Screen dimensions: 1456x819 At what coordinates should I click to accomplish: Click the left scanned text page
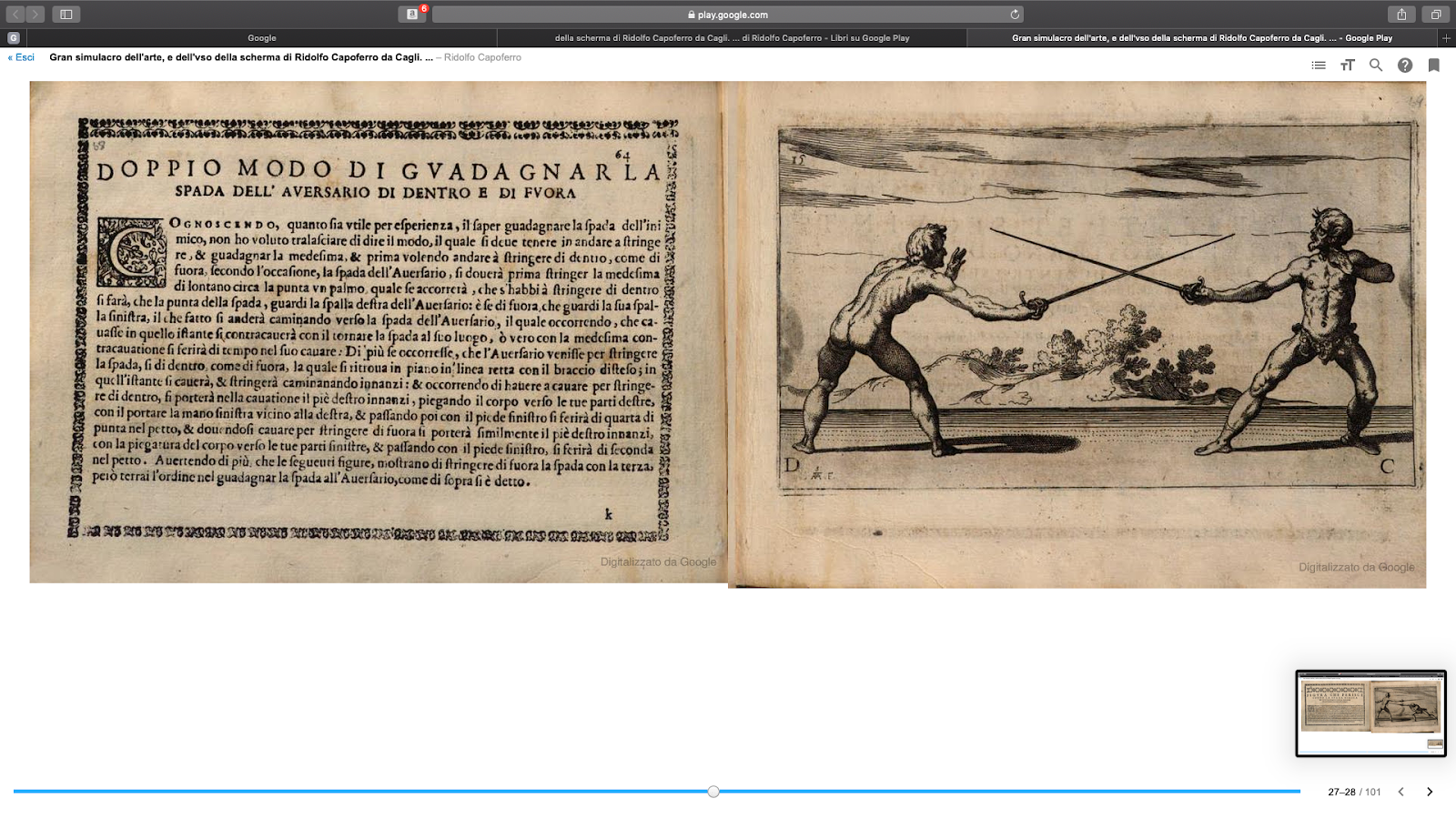378,332
